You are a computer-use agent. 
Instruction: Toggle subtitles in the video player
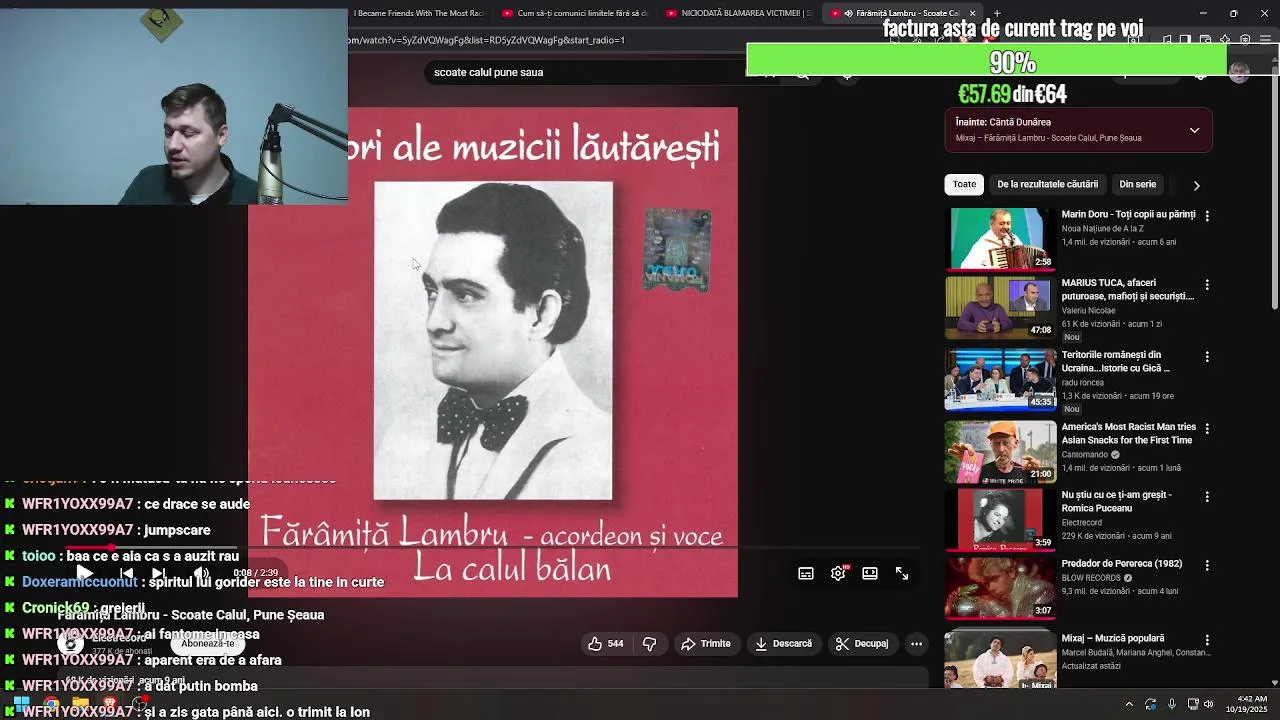click(806, 573)
